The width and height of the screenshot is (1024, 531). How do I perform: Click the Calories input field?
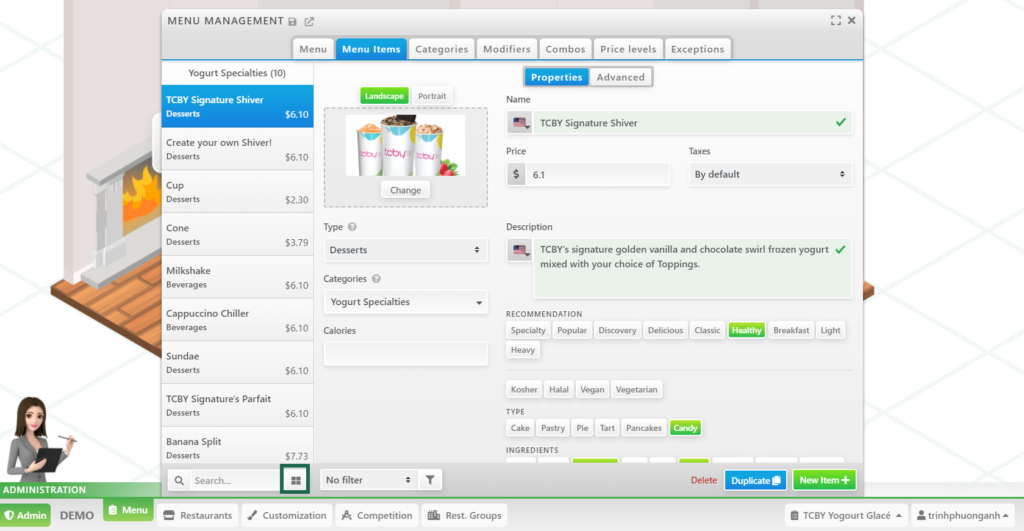pyautogui.click(x=405, y=353)
